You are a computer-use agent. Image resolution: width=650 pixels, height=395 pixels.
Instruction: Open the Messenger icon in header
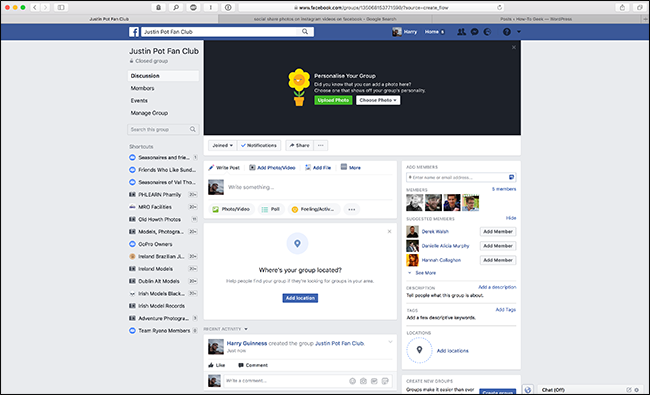click(475, 32)
